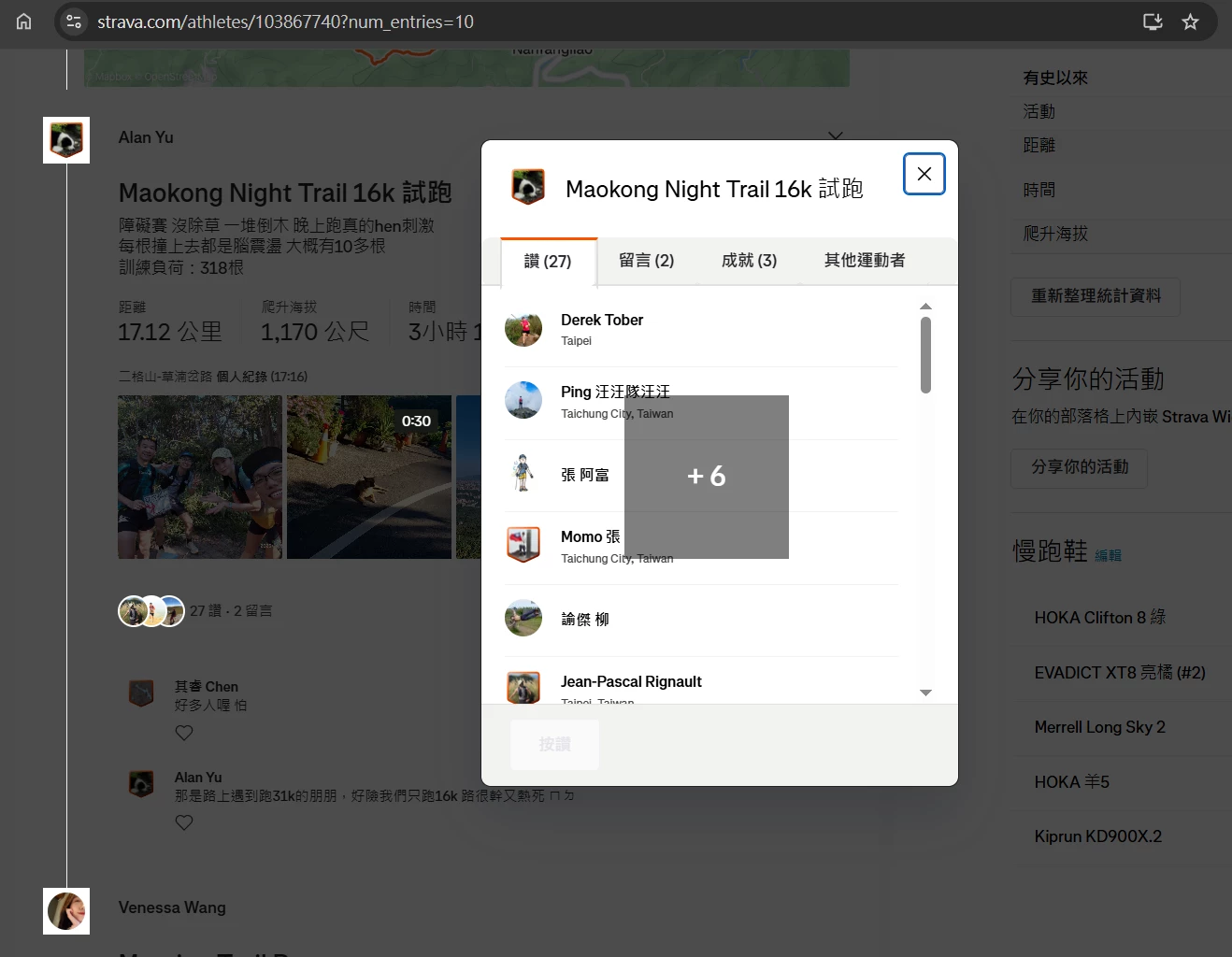Click the kudos list scrollbar up arrow

click(925, 307)
